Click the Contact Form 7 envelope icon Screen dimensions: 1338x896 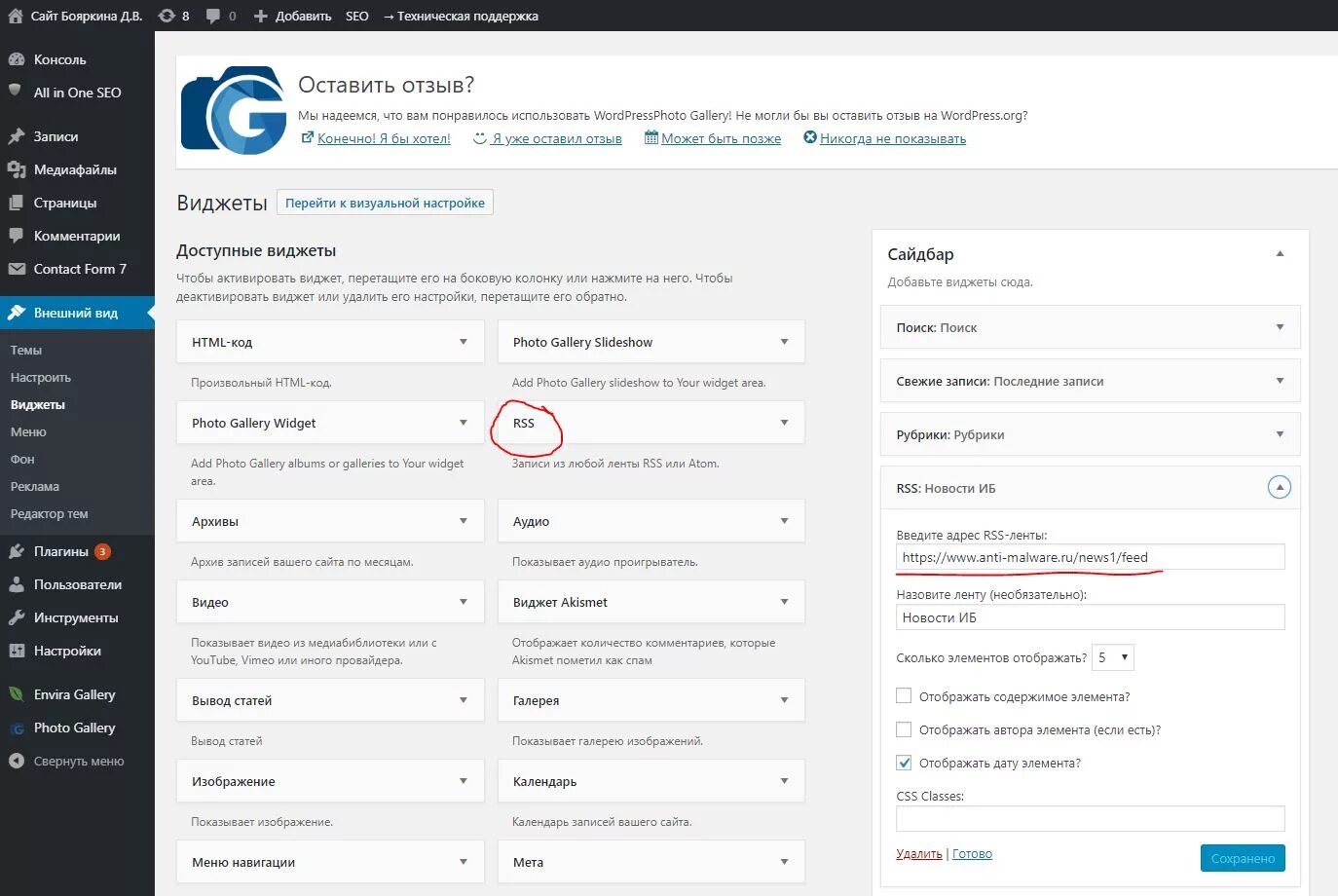pos(17,269)
